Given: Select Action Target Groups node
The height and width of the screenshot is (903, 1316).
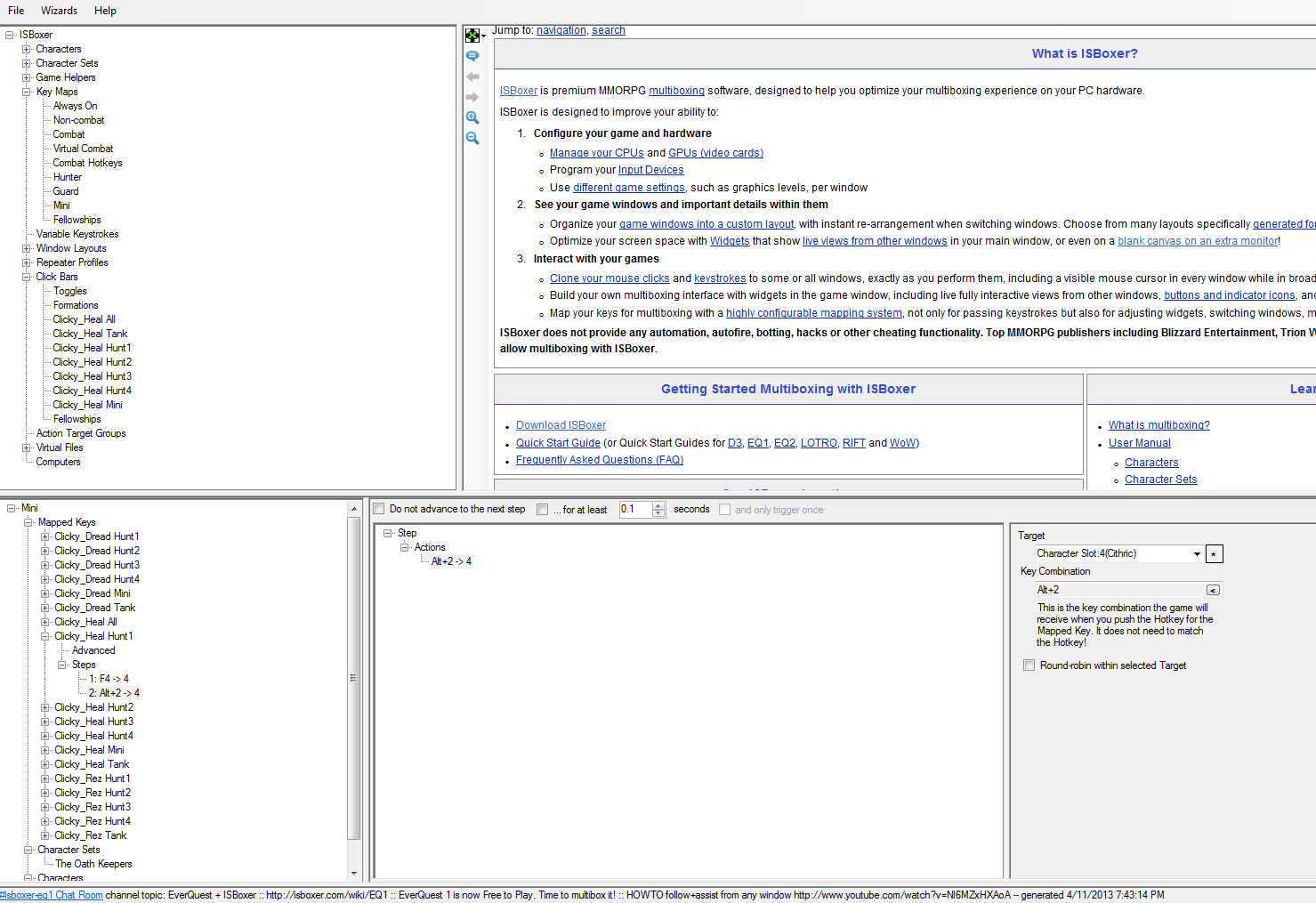Looking at the screenshot, I should pos(81,433).
